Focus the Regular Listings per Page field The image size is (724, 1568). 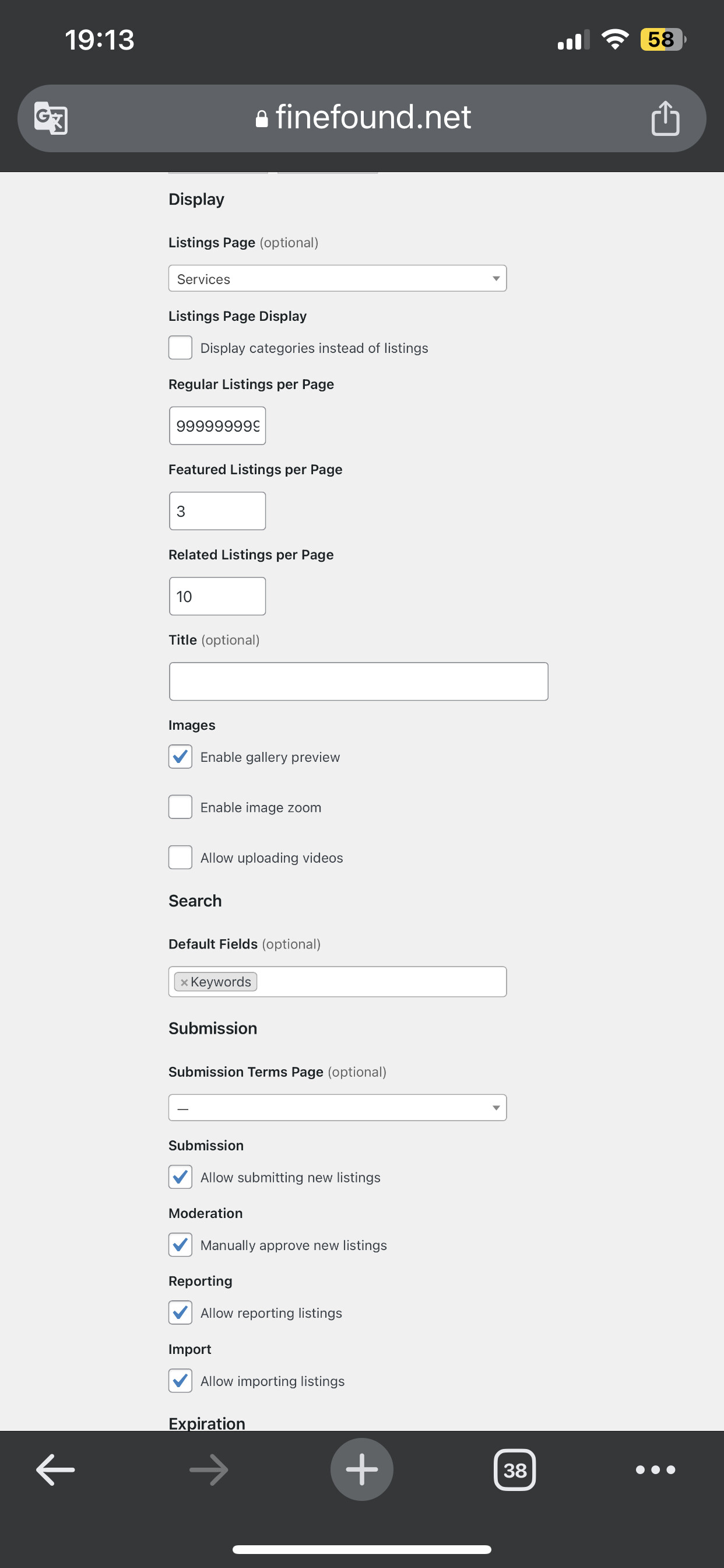pyautogui.click(x=217, y=425)
